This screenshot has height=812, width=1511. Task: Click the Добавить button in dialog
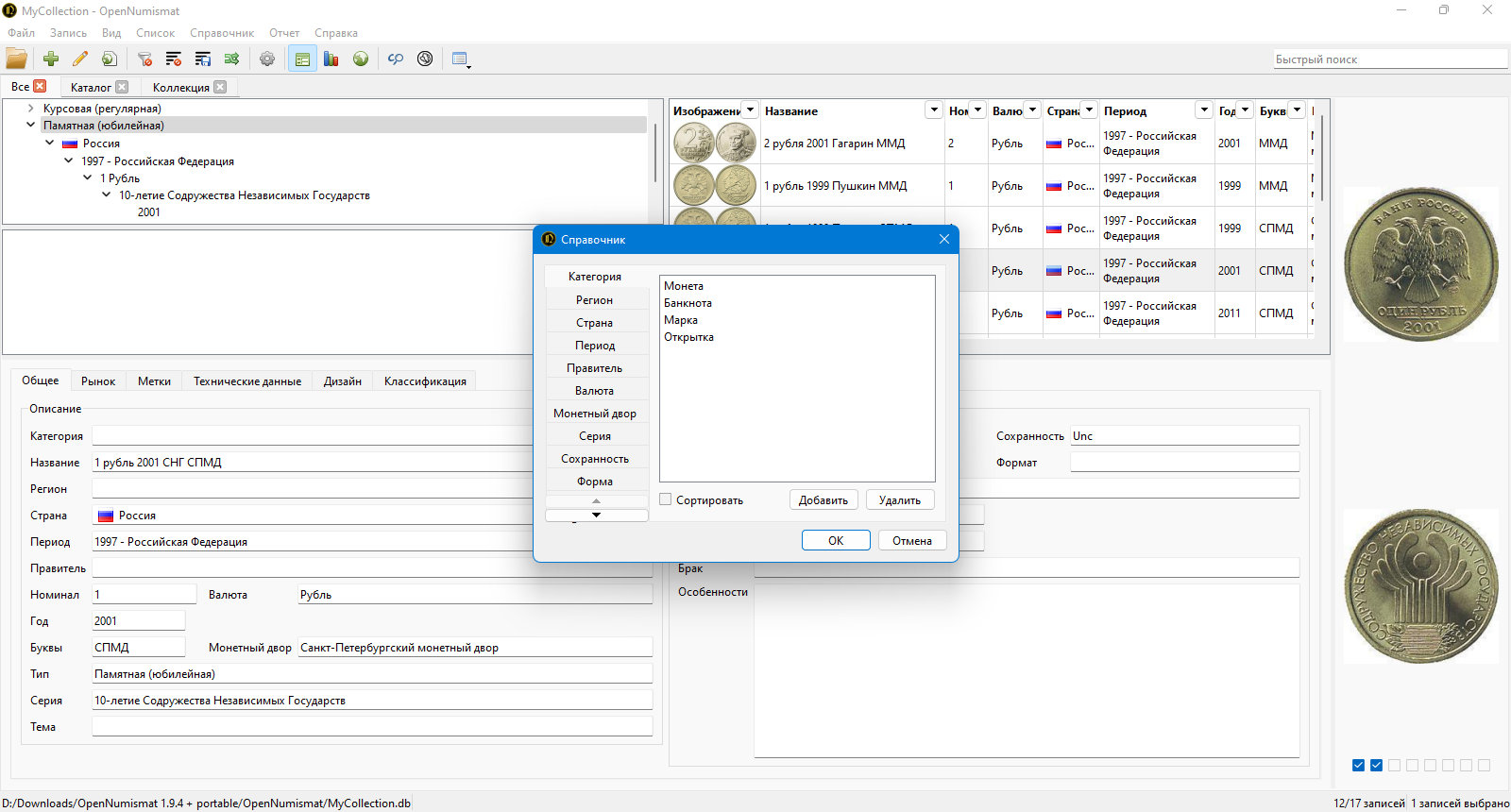click(823, 500)
